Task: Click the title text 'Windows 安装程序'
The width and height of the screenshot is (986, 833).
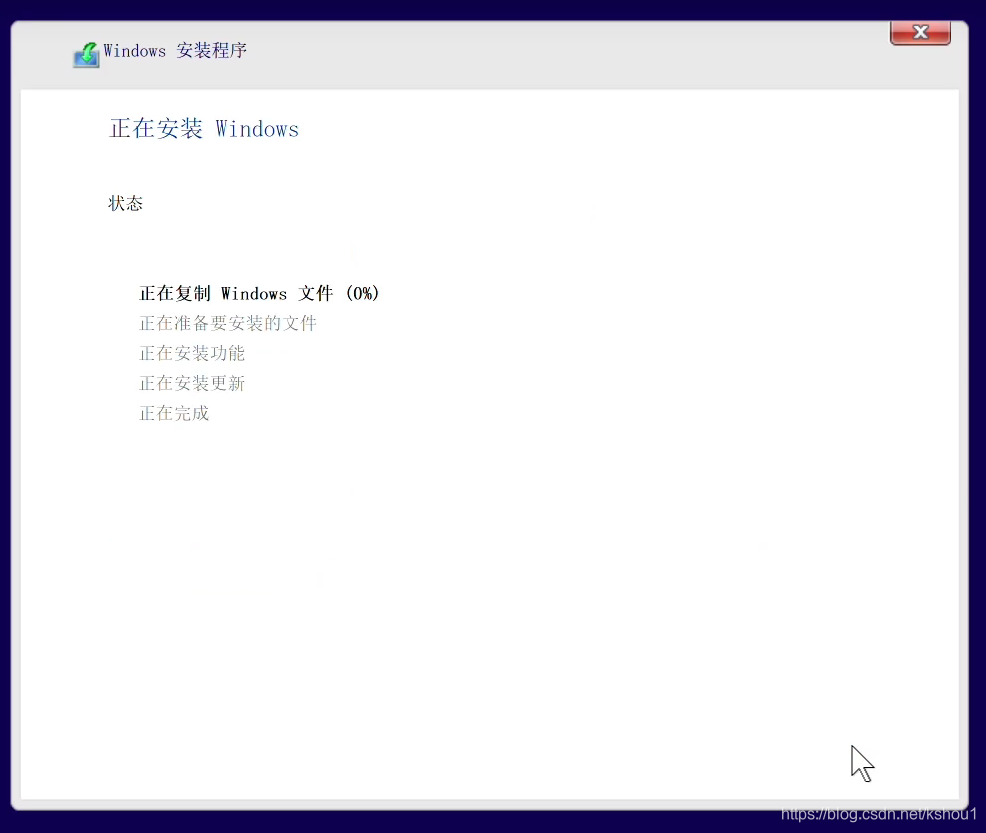Action: coord(175,50)
